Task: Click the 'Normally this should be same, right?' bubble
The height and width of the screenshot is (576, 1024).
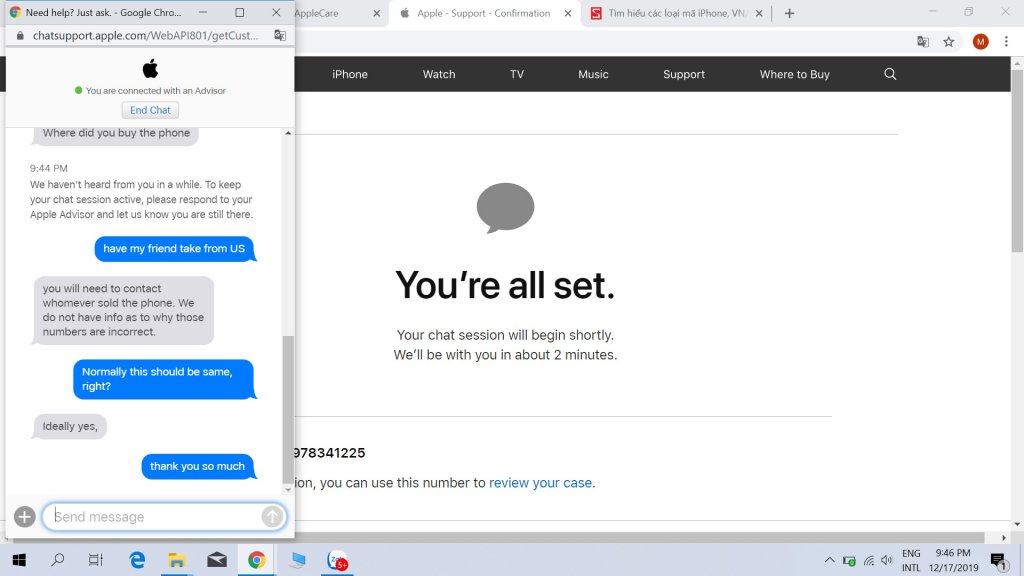Action: click(x=163, y=379)
